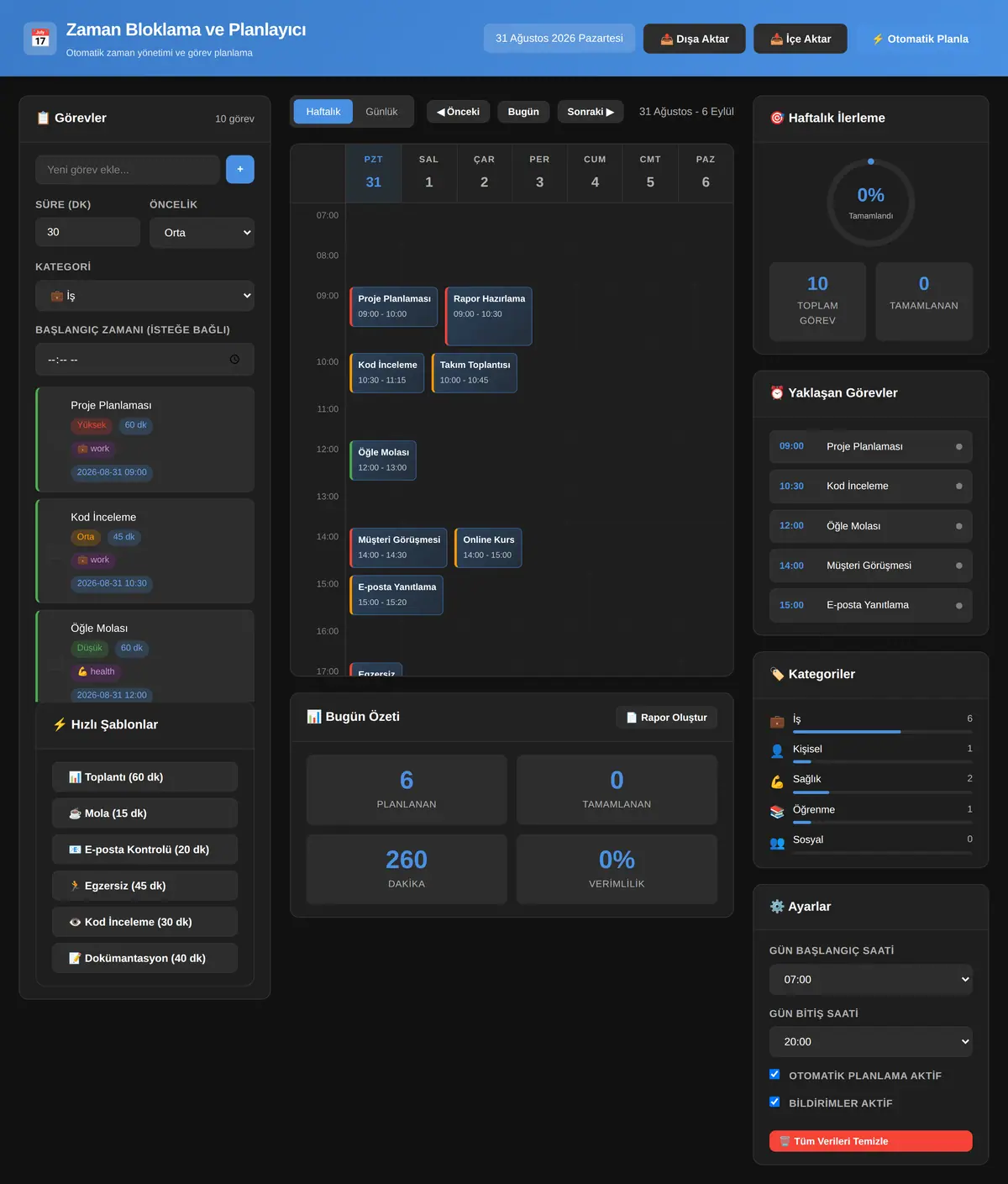Jump to today with Bugün button
1008x1184 pixels.
point(523,112)
